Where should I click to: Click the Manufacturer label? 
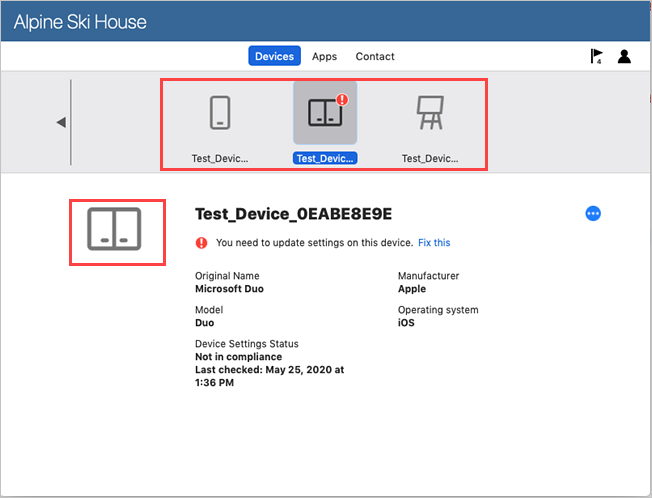[x=429, y=276]
